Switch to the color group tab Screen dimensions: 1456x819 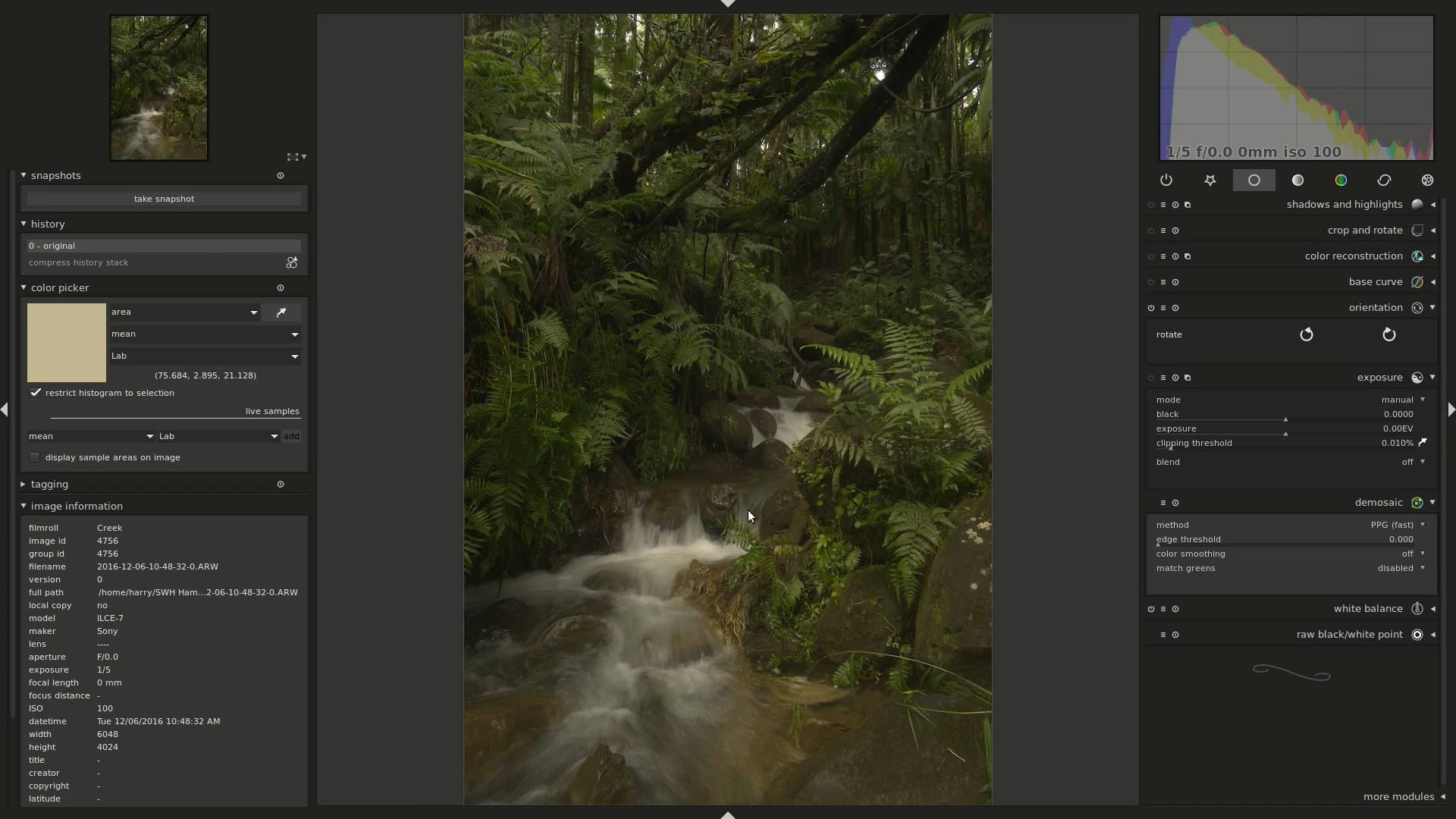pyautogui.click(x=1341, y=180)
